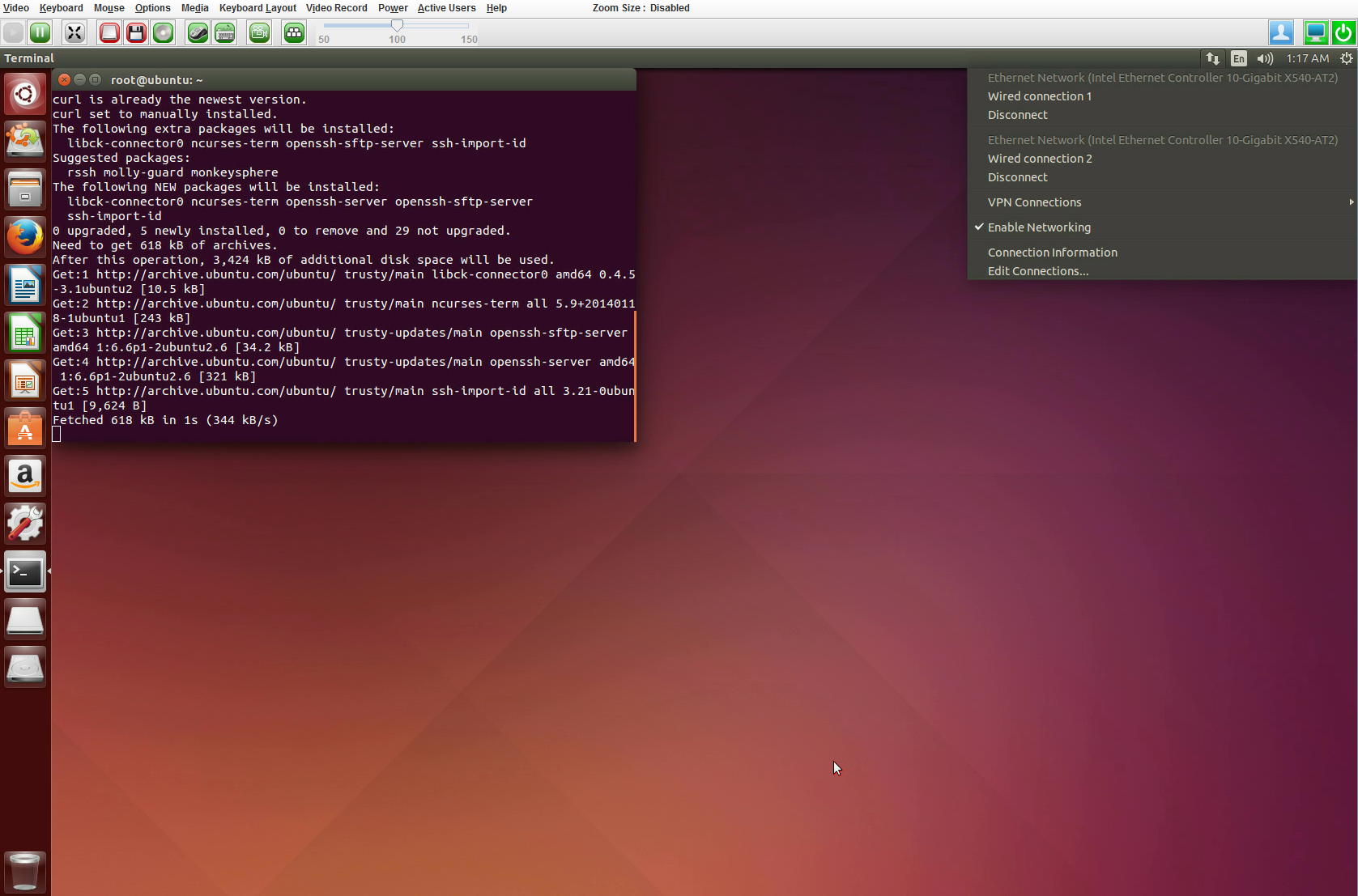The image size is (1358, 896).
Task: Expand the VPN Connections submenu
Action: pos(1034,202)
